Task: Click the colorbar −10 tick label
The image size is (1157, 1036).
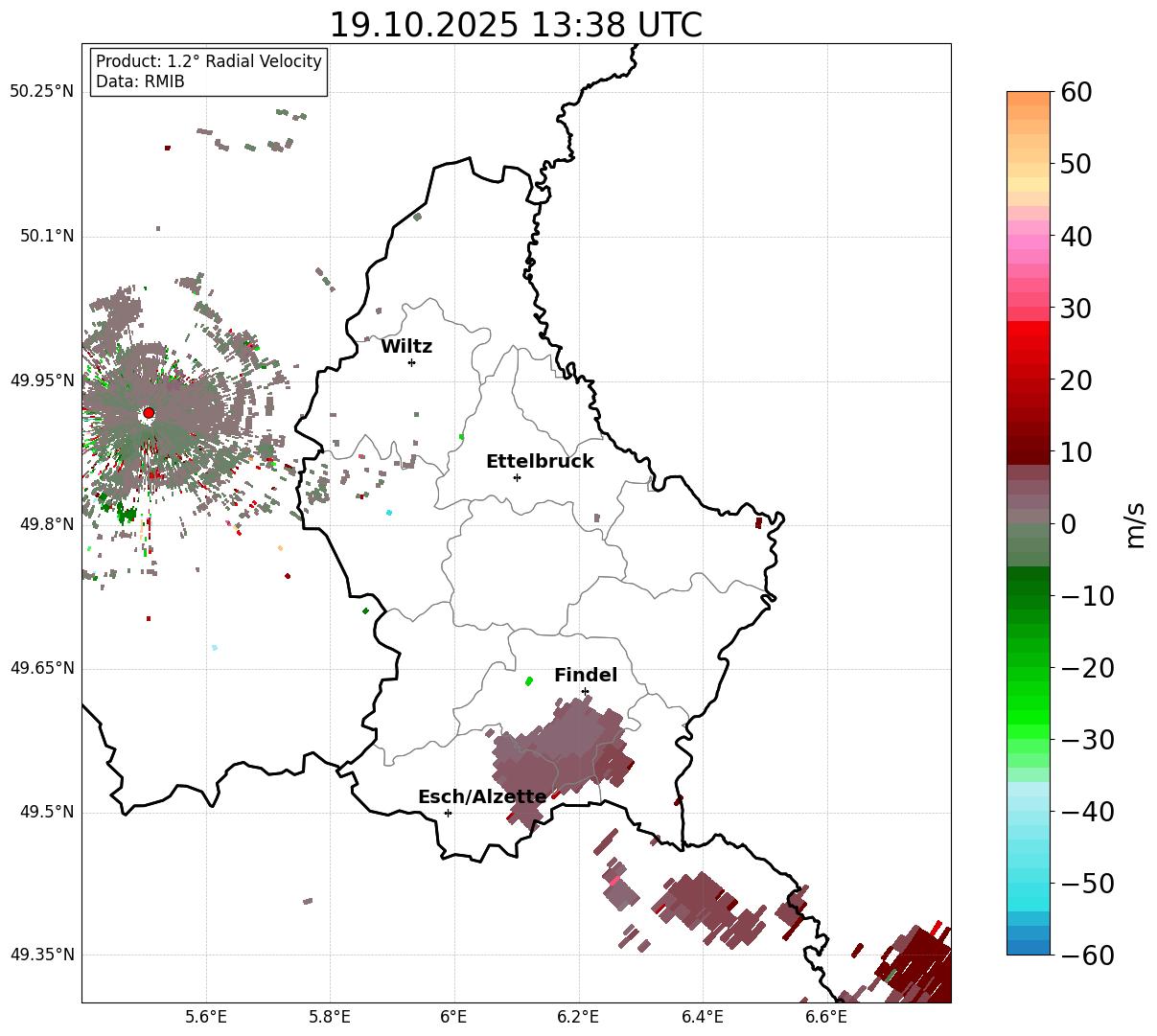Action: pos(1087,596)
